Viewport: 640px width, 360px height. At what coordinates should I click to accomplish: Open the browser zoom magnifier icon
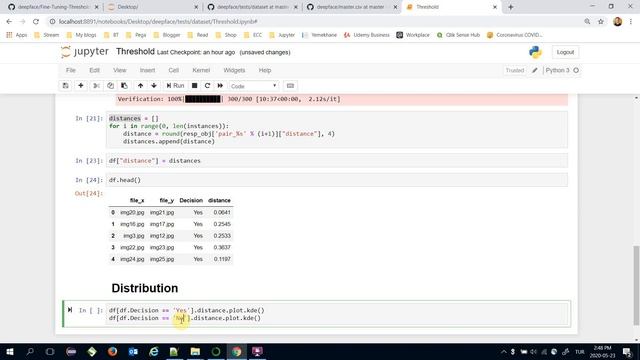tap(587, 22)
